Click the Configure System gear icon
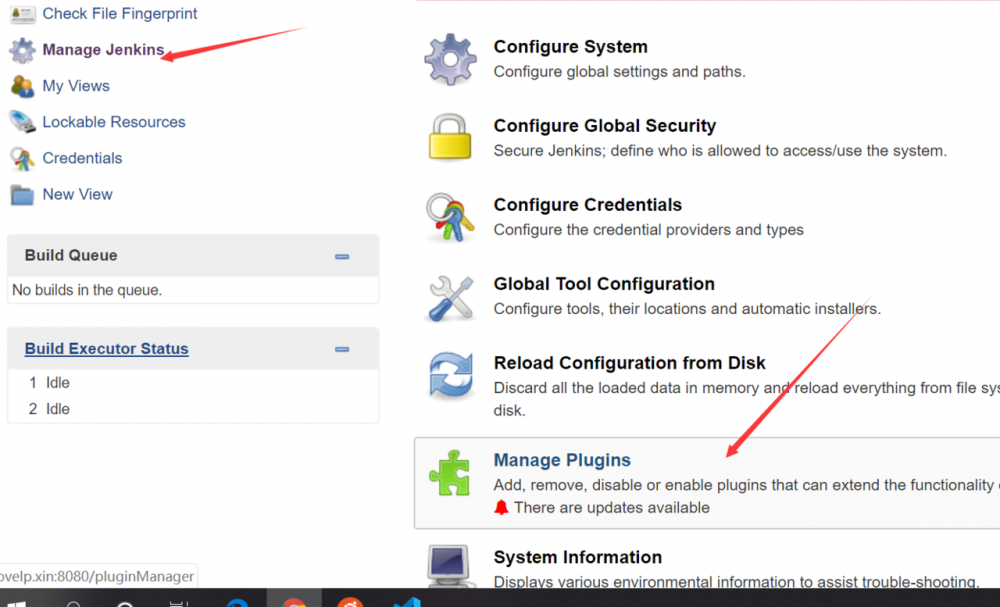Image resolution: width=1000 pixels, height=607 pixels. click(450, 59)
